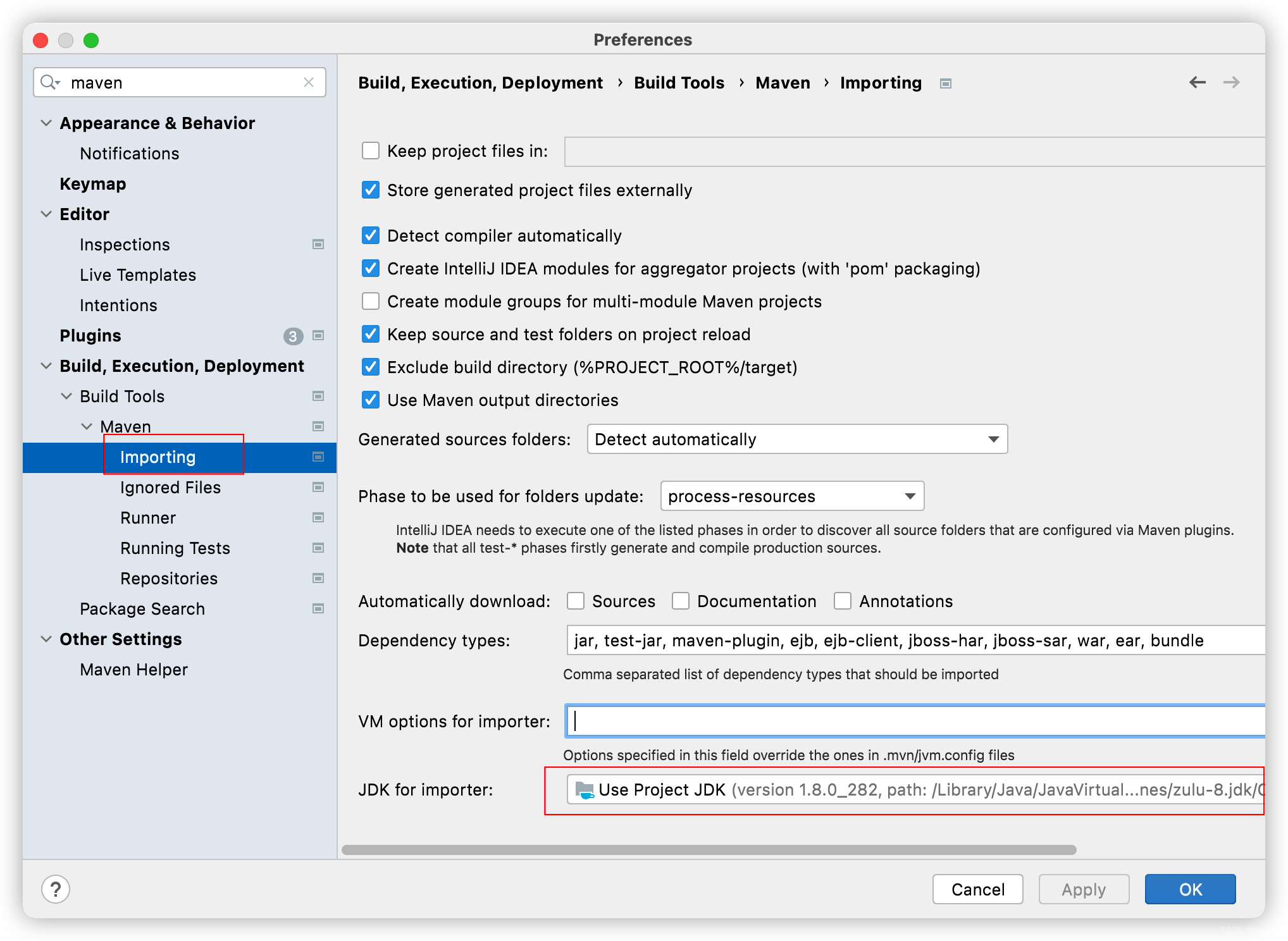
Task: Enable automatic download of Annotations
Action: tap(843, 601)
